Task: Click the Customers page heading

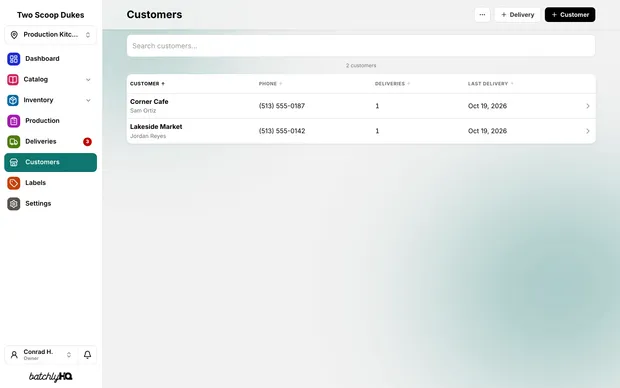Action: point(154,15)
